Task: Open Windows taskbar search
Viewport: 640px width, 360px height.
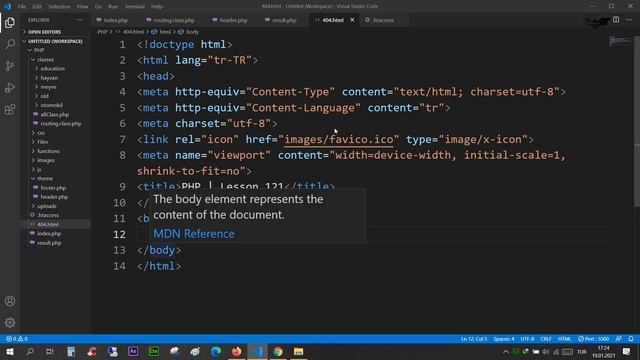Action: tap(30, 351)
